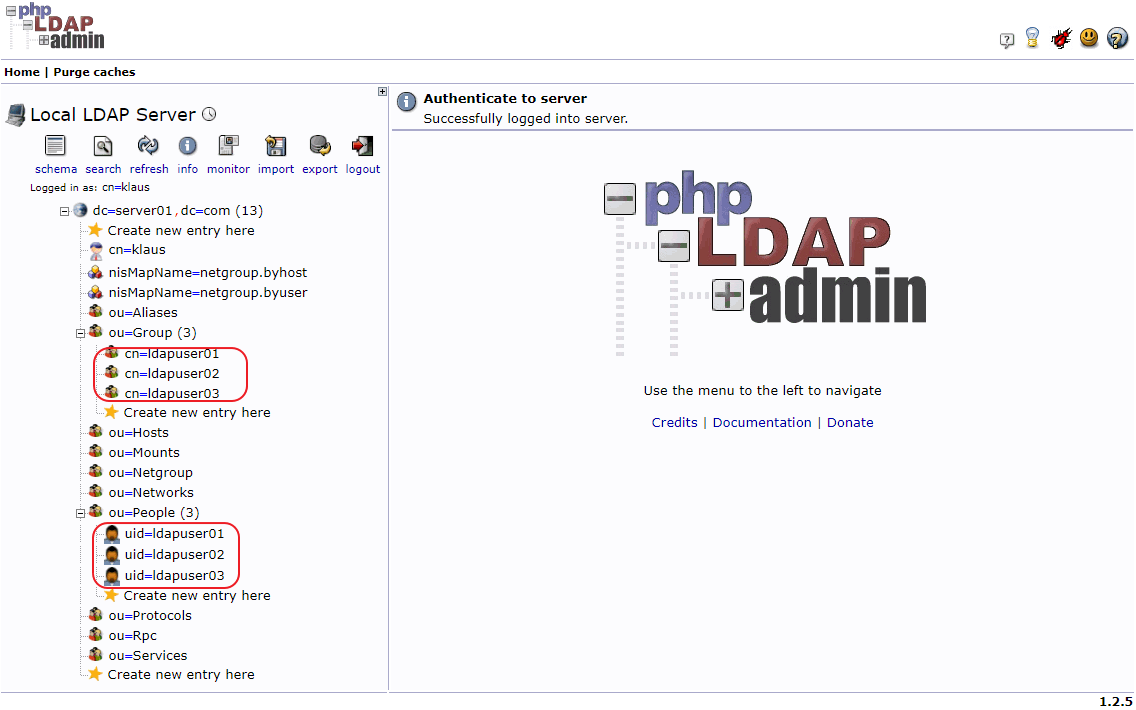Select nisMapName=netgroup.byuser entry
Screen dimensions: 1136x710
[208, 293]
